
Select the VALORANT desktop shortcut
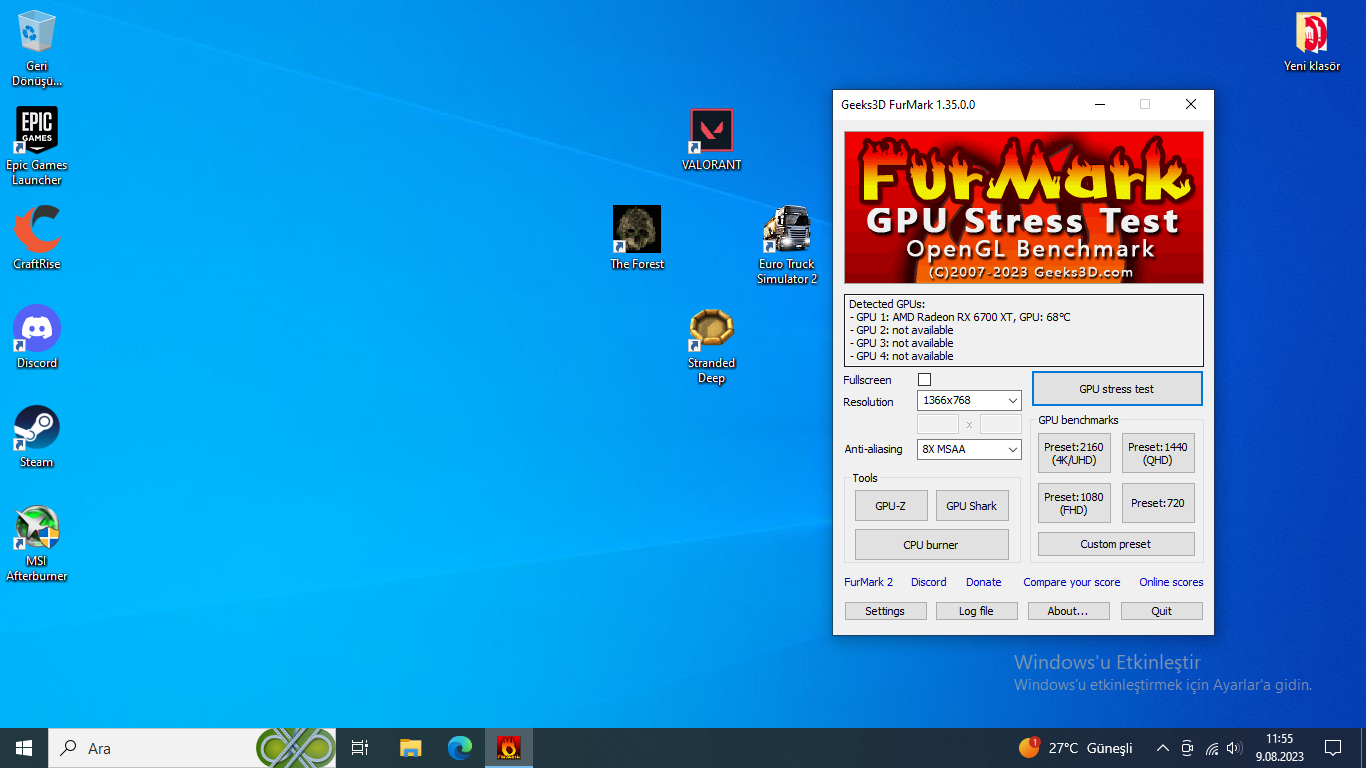[712, 140]
